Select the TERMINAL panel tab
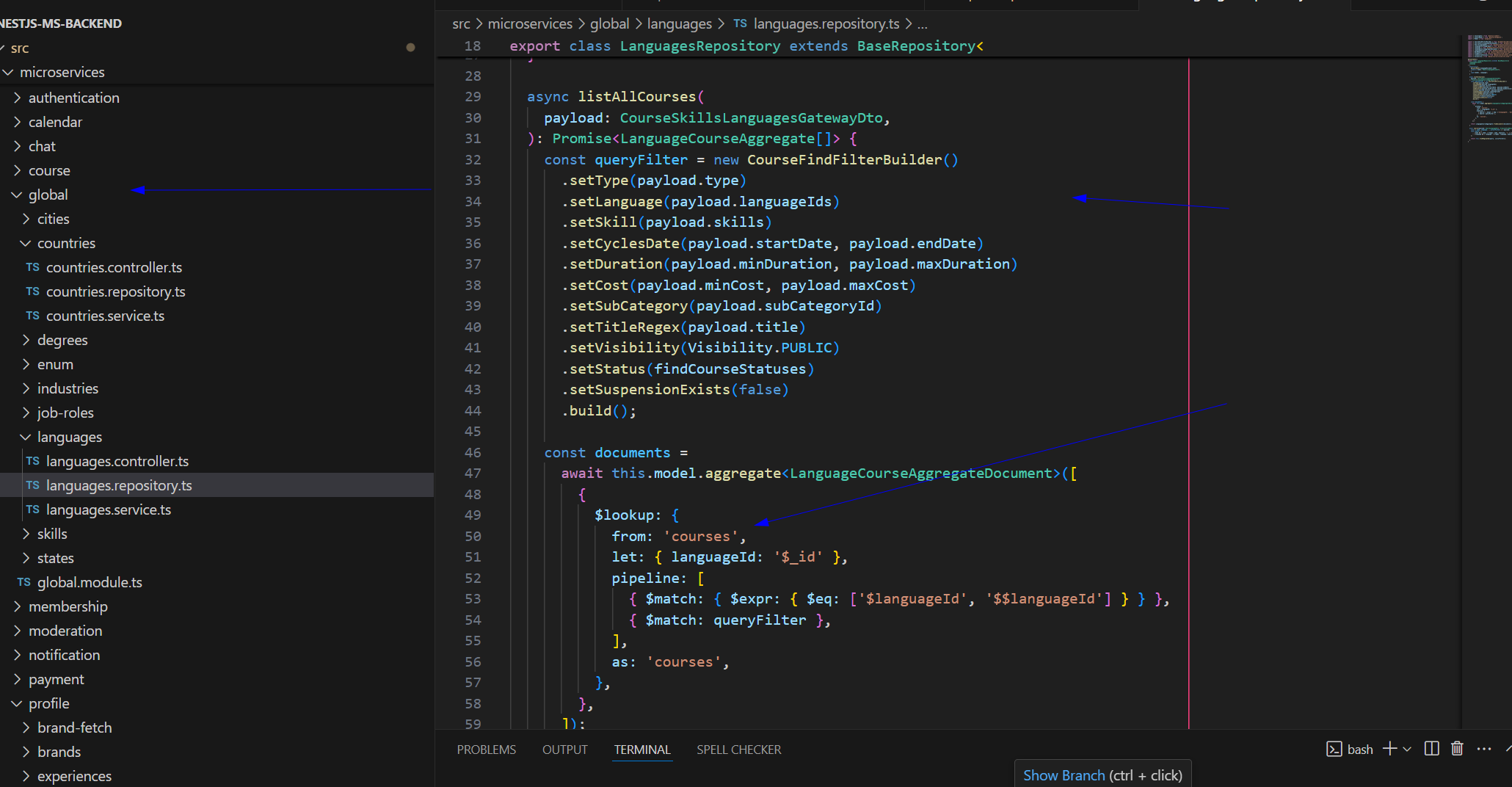 tap(642, 750)
